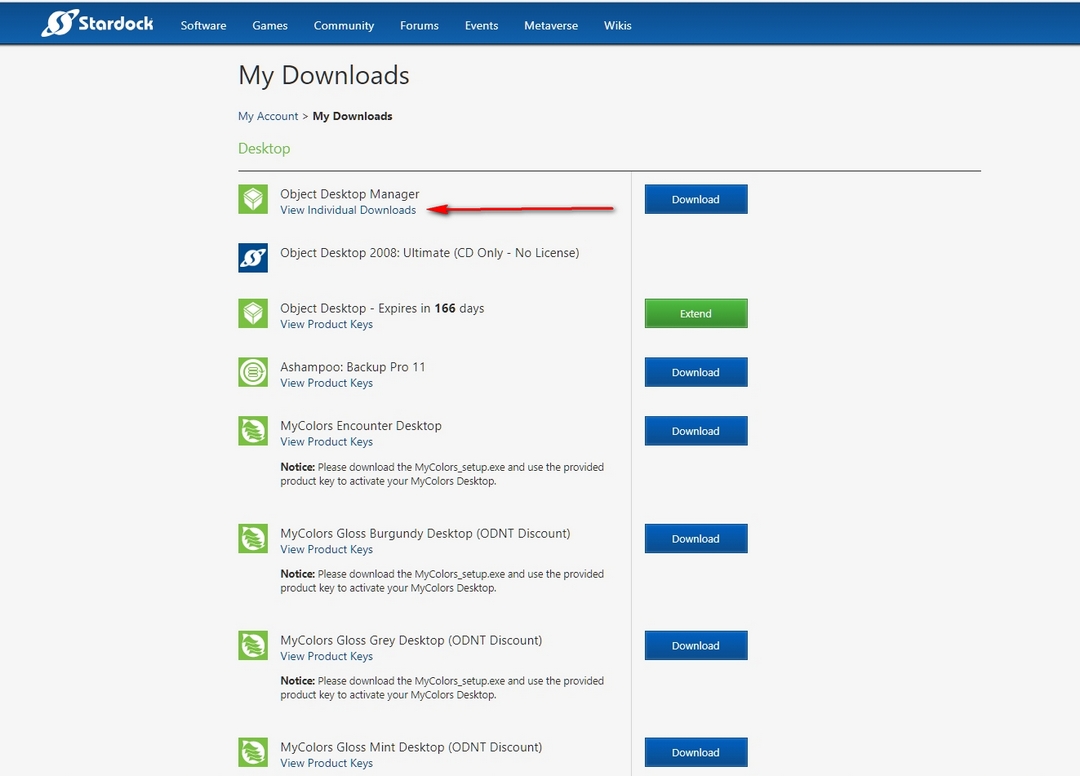1080x776 pixels.
Task: Extend the Object Desktop subscription
Action: [695, 314]
